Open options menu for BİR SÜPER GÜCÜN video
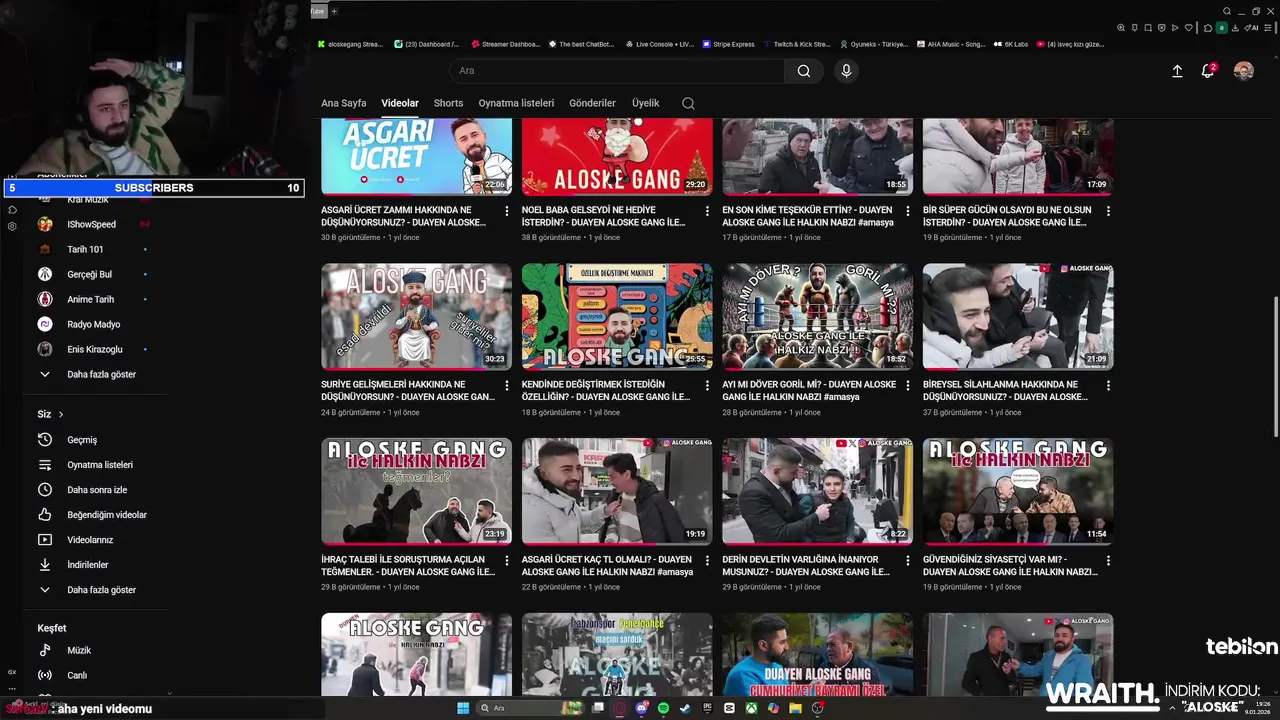 pyautogui.click(x=1108, y=211)
